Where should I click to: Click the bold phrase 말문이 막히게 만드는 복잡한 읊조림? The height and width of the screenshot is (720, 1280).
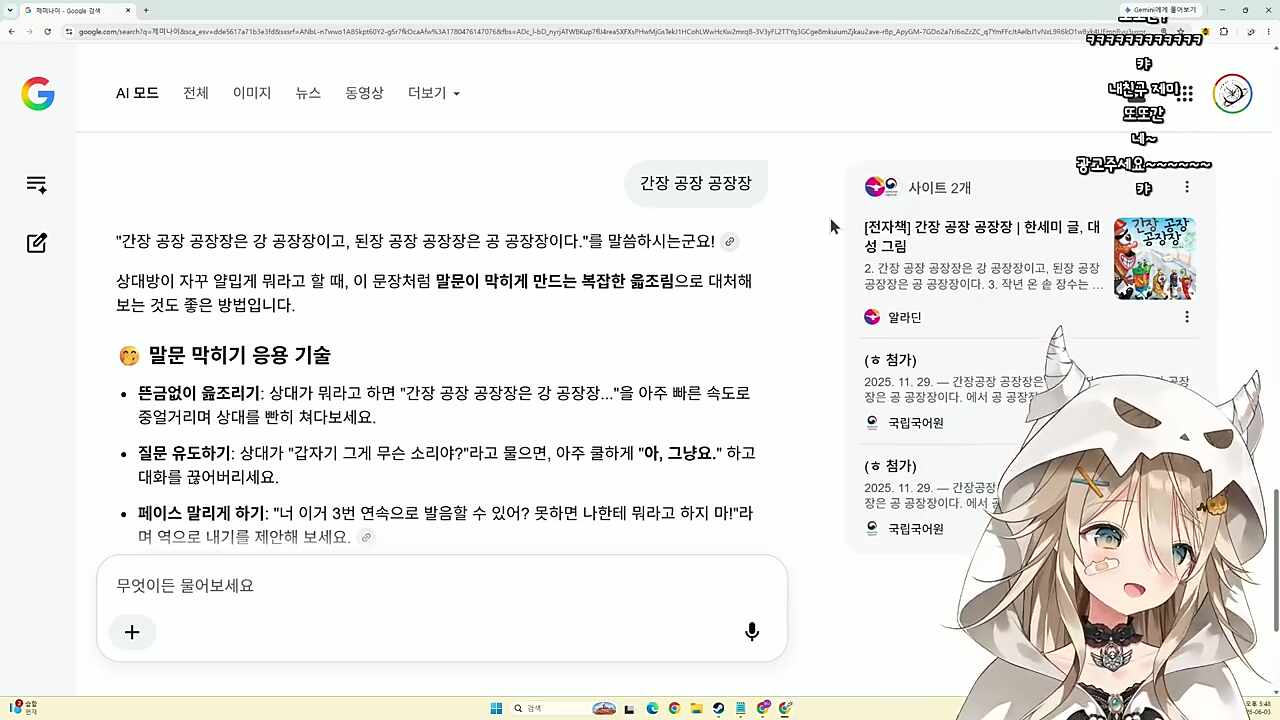[x=555, y=281]
